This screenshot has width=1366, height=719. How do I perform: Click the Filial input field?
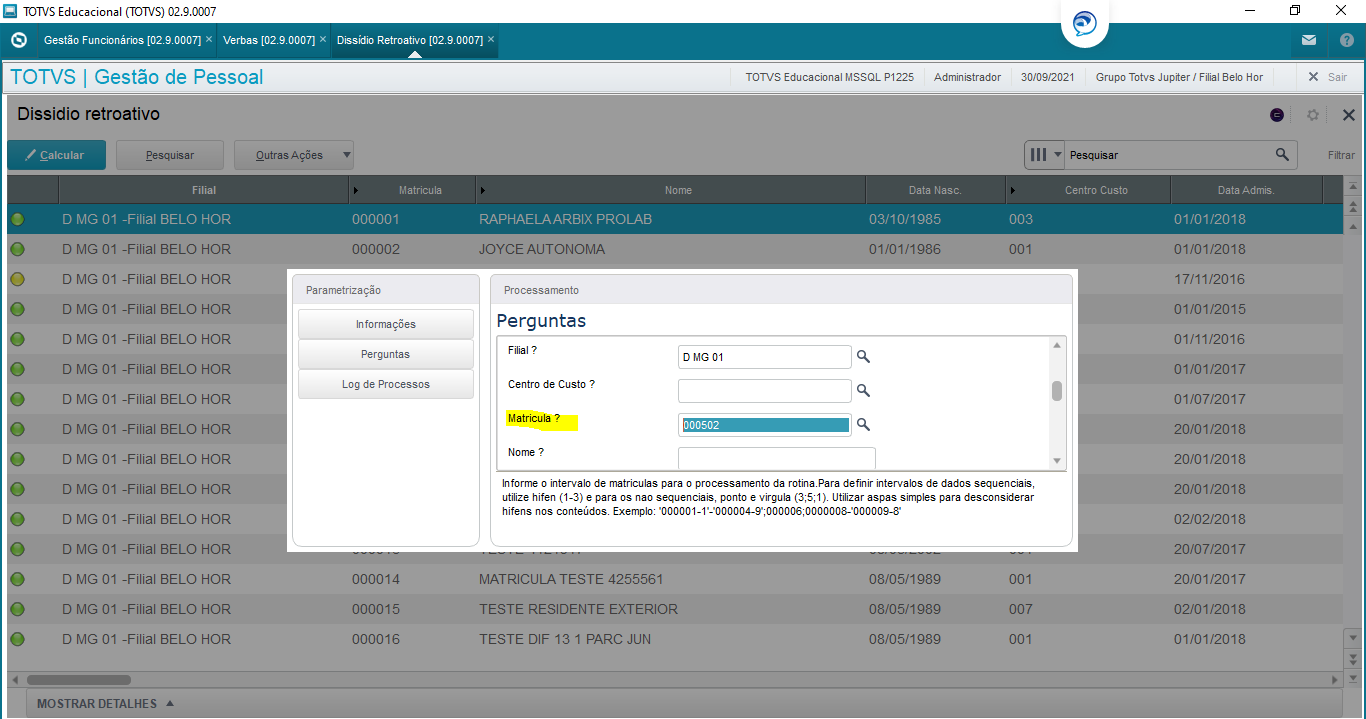(x=765, y=357)
